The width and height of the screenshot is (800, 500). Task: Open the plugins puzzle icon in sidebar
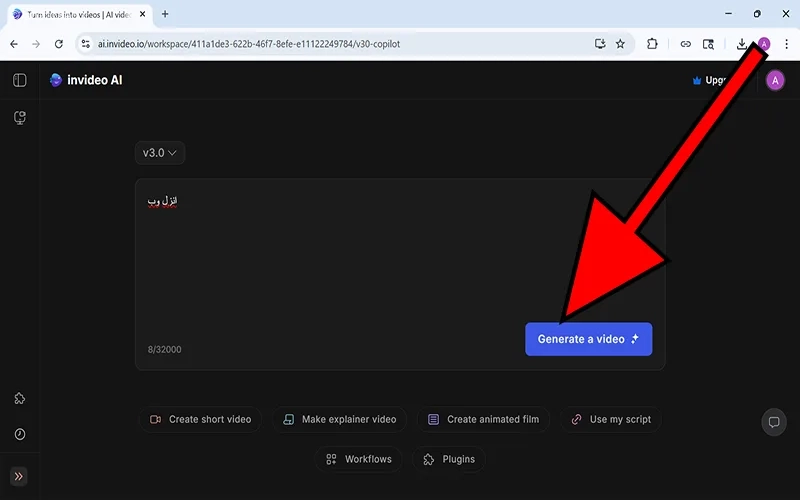point(19,398)
